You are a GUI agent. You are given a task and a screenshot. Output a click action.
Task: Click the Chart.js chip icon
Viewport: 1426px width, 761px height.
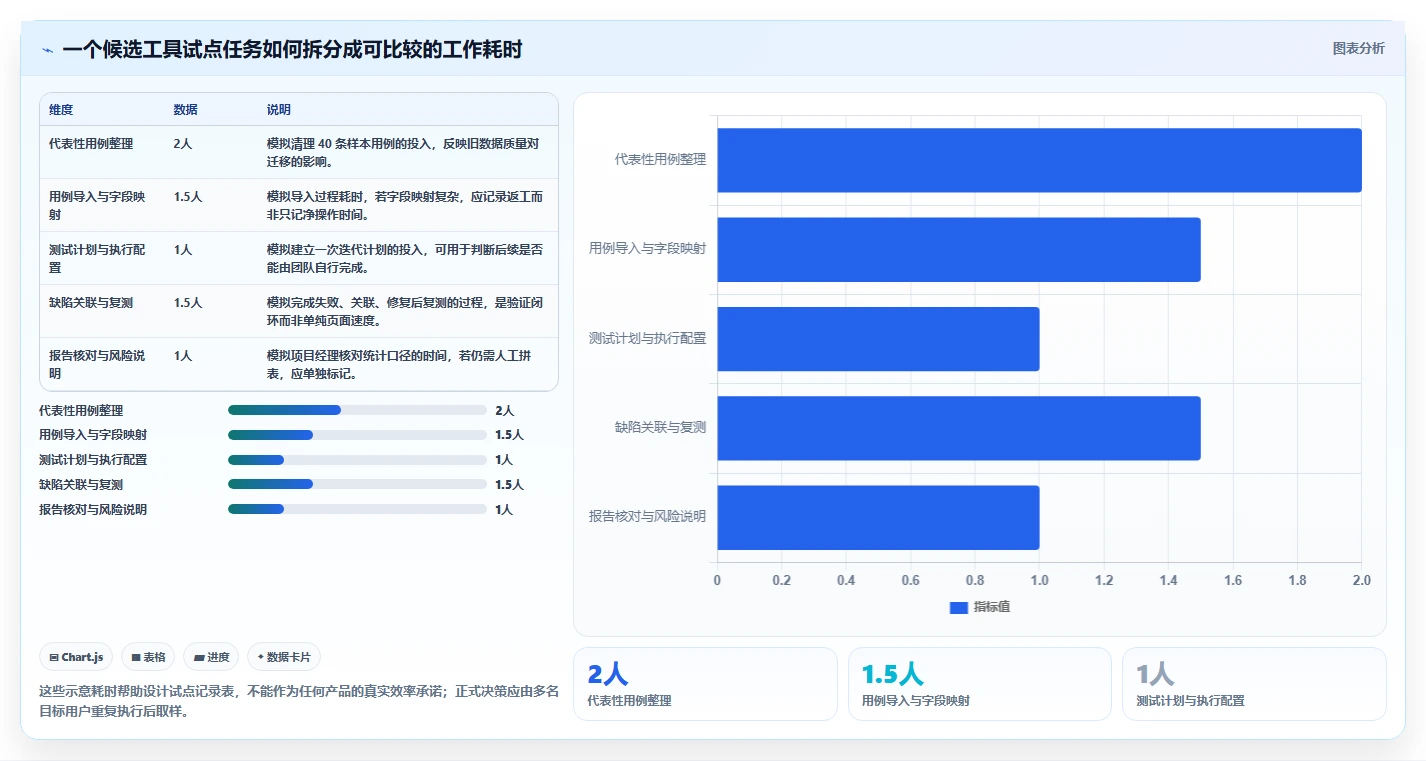[54, 657]
